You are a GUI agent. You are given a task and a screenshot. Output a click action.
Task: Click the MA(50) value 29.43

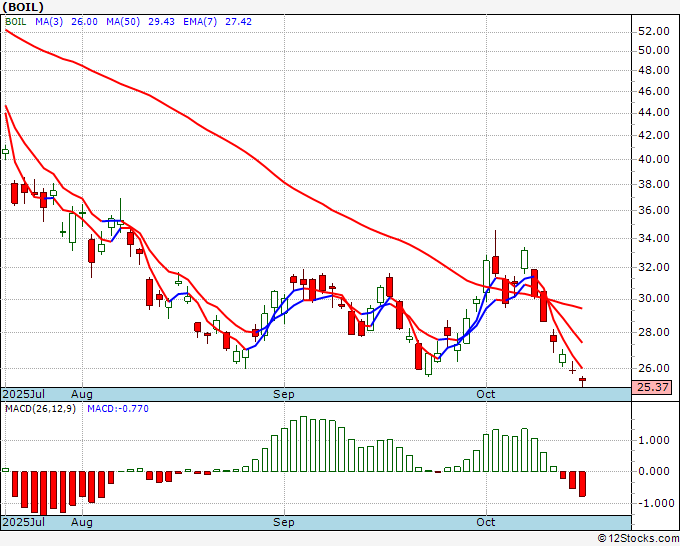(161, 22)
